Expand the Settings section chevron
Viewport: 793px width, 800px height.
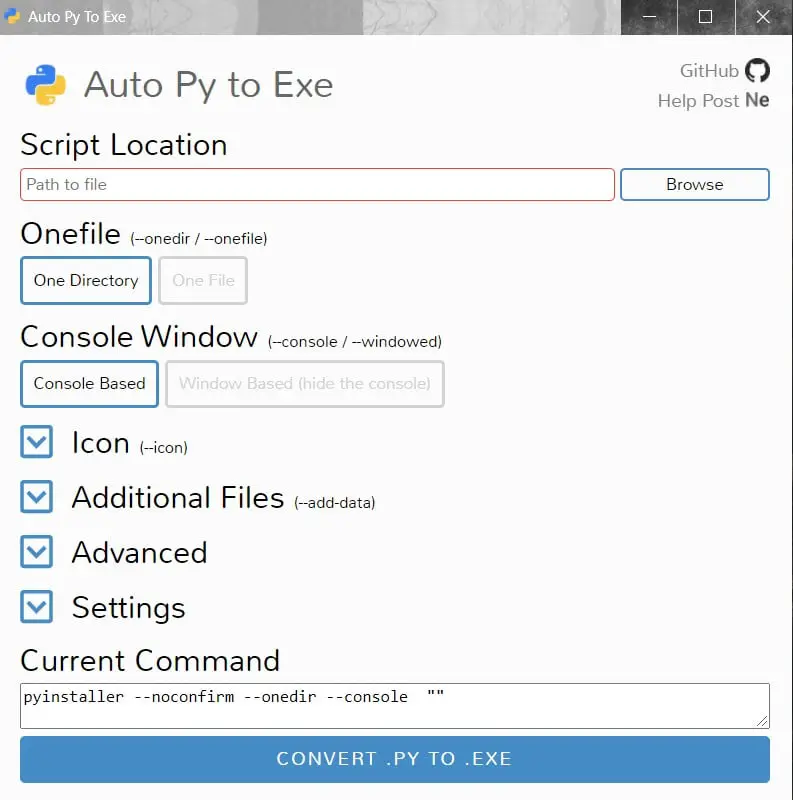(37, 607)
